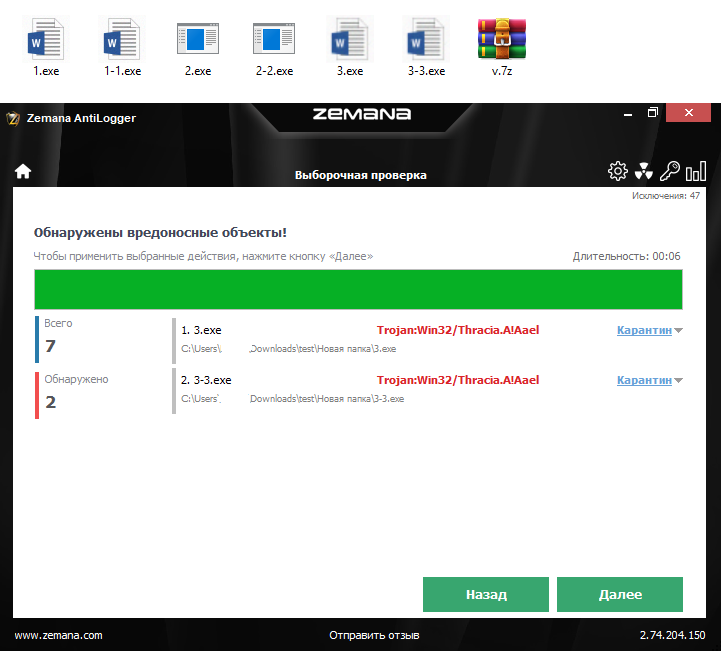
Task: Click Длительность: 00:06 text
Action: (626, 256)
